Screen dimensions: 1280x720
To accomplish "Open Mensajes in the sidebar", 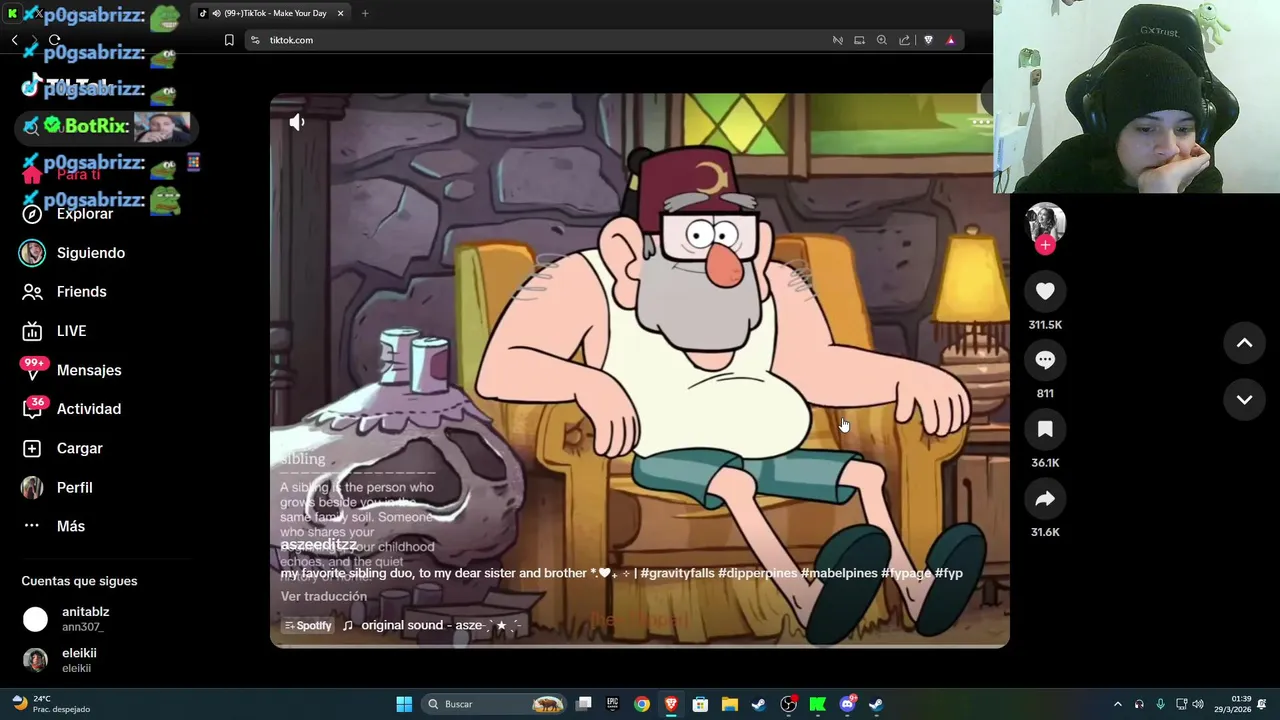I will tap(89, 370).
